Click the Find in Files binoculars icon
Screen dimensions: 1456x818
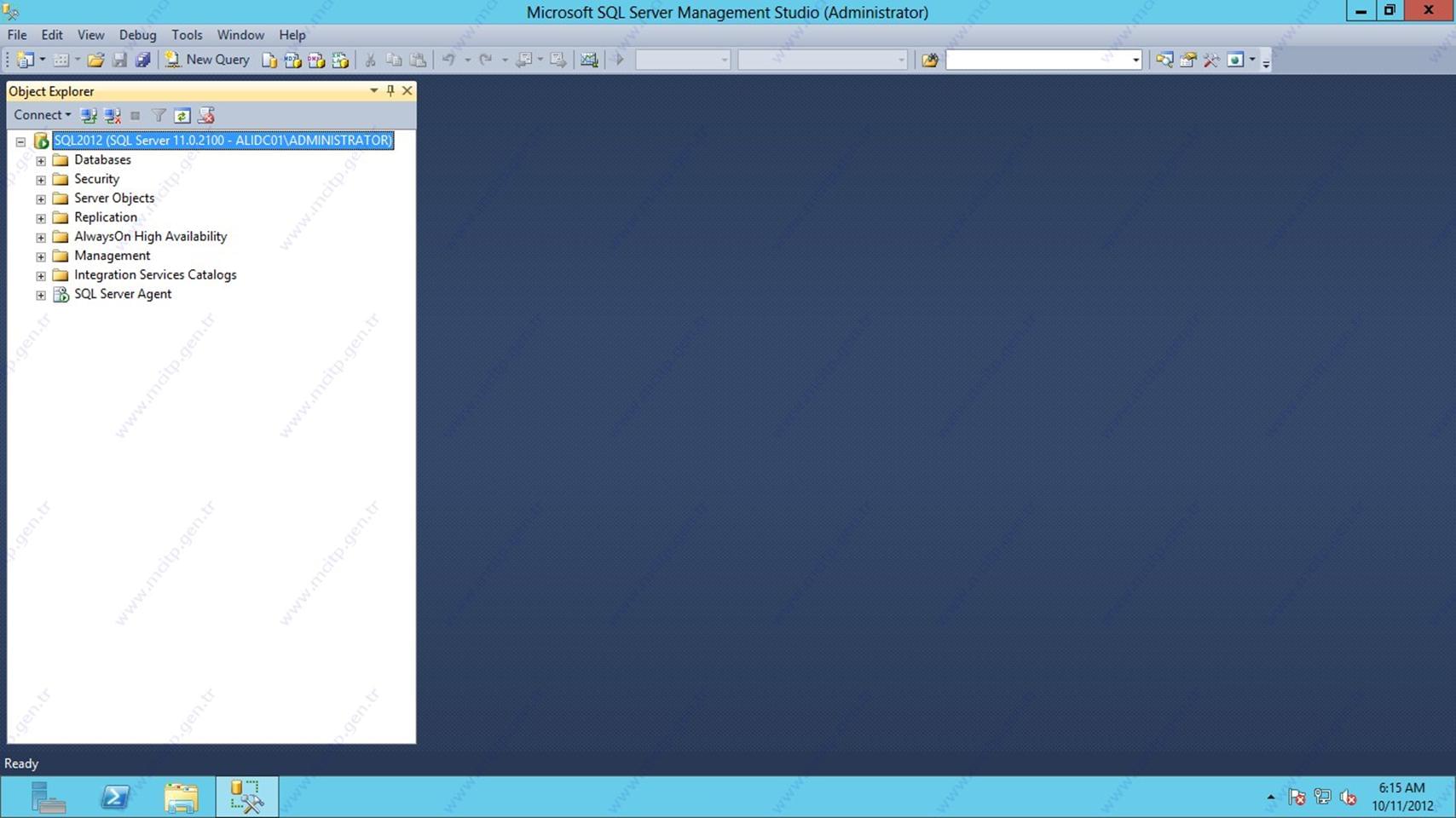(930, 60)
